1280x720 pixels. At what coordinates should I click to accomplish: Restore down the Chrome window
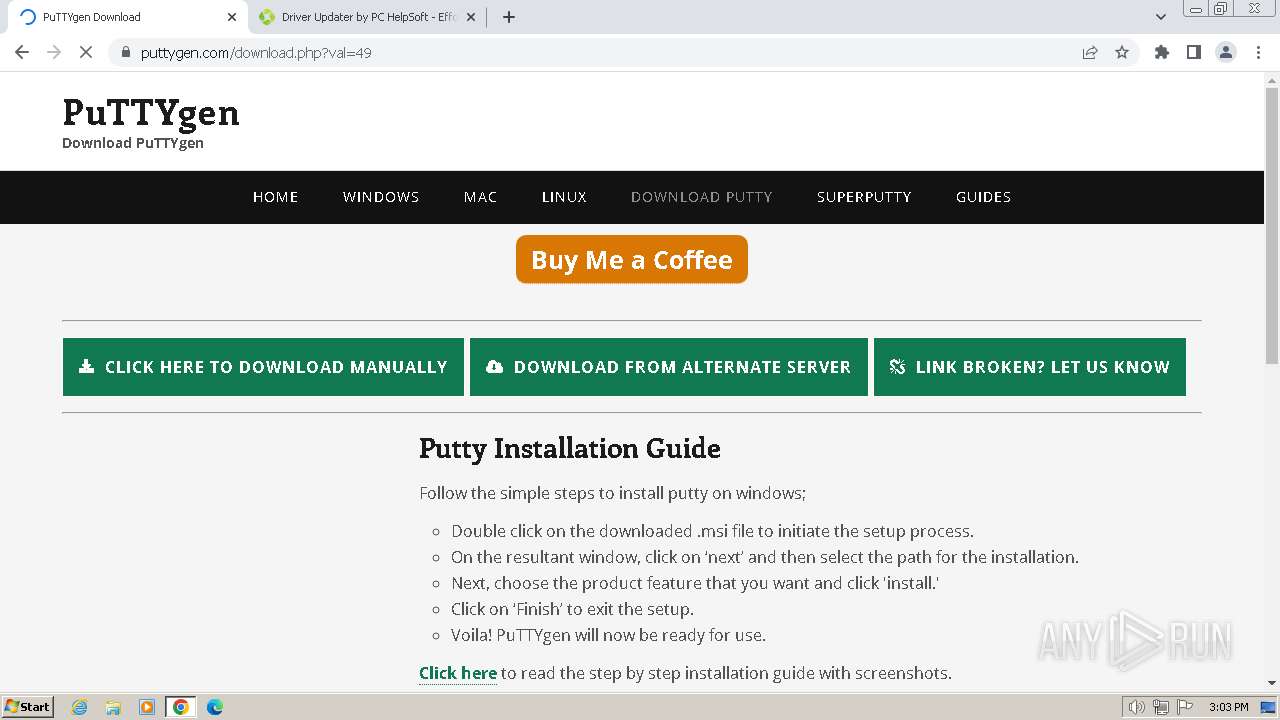1221,8
